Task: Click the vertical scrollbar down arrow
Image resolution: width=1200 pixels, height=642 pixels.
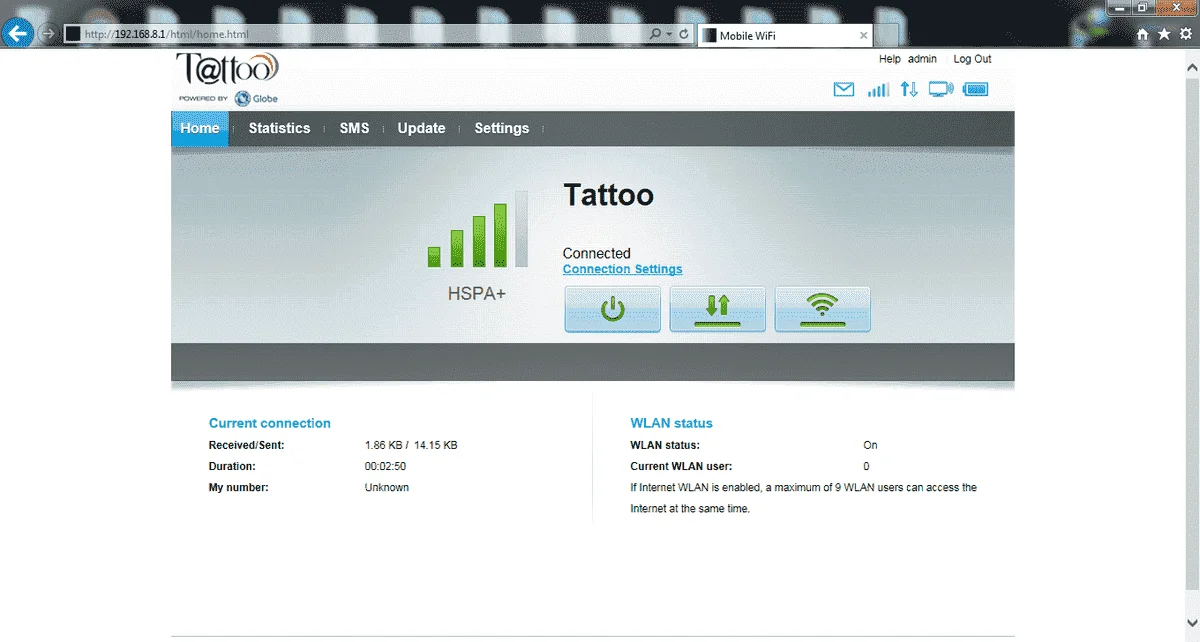Action: point(1191,625)
